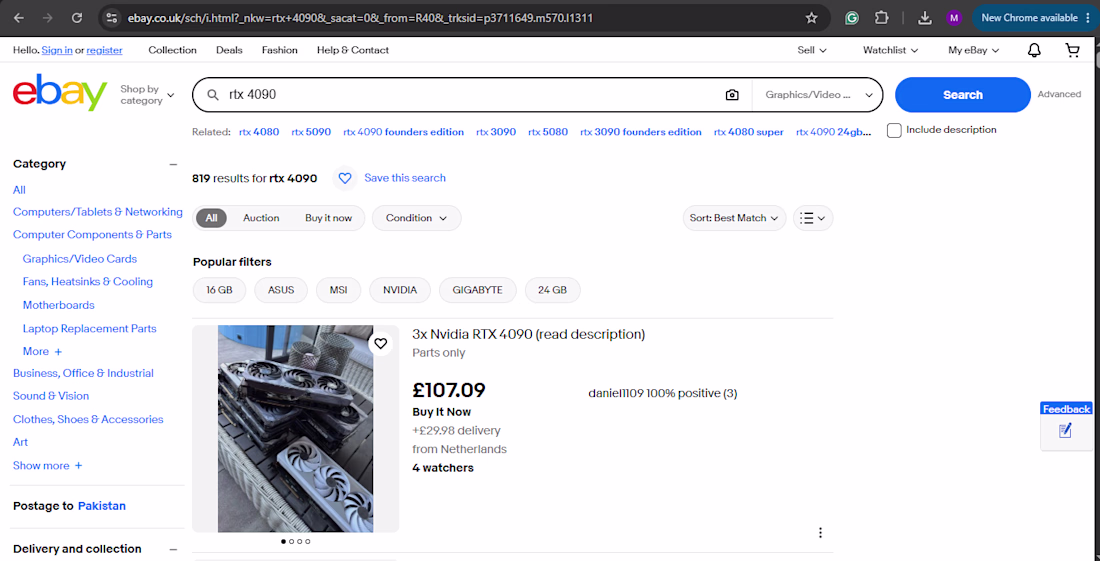This screenshot has height=561, width=1100.
Task: Click the blue Search button
Action: 962,95
